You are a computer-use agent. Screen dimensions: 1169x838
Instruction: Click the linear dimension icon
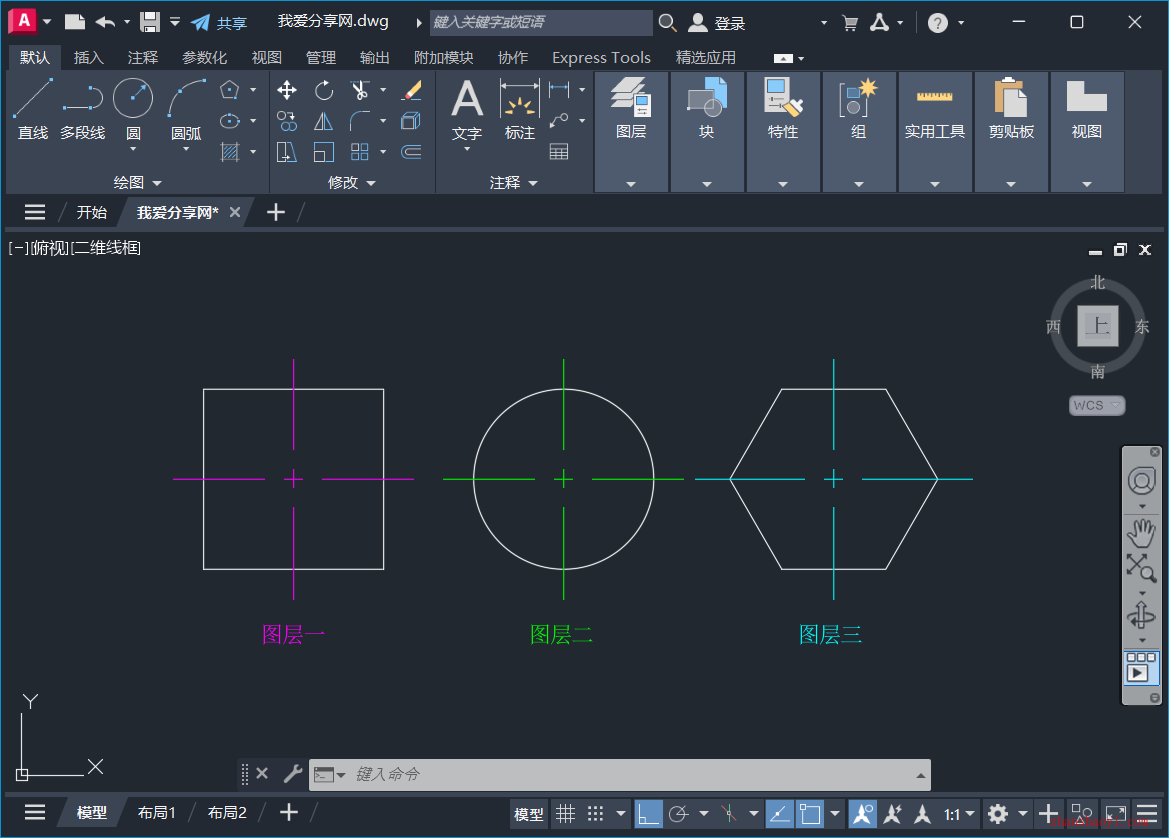pyautogui.click(x=559, y=90)
